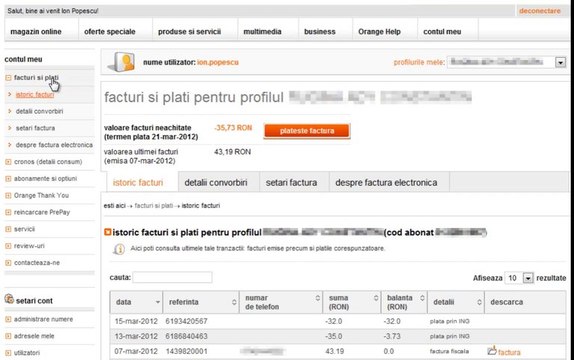Screen dimensions: 574x360
Task: Click the plateste factura button
Action: point(307,131)
